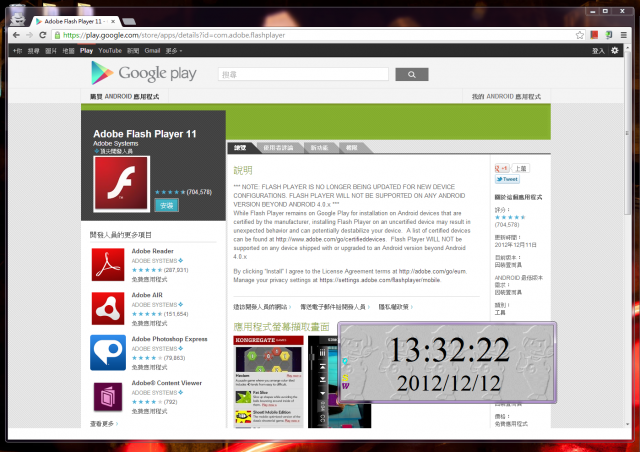
Task: Click the blue install button under Flash icon
Action: 167,205
